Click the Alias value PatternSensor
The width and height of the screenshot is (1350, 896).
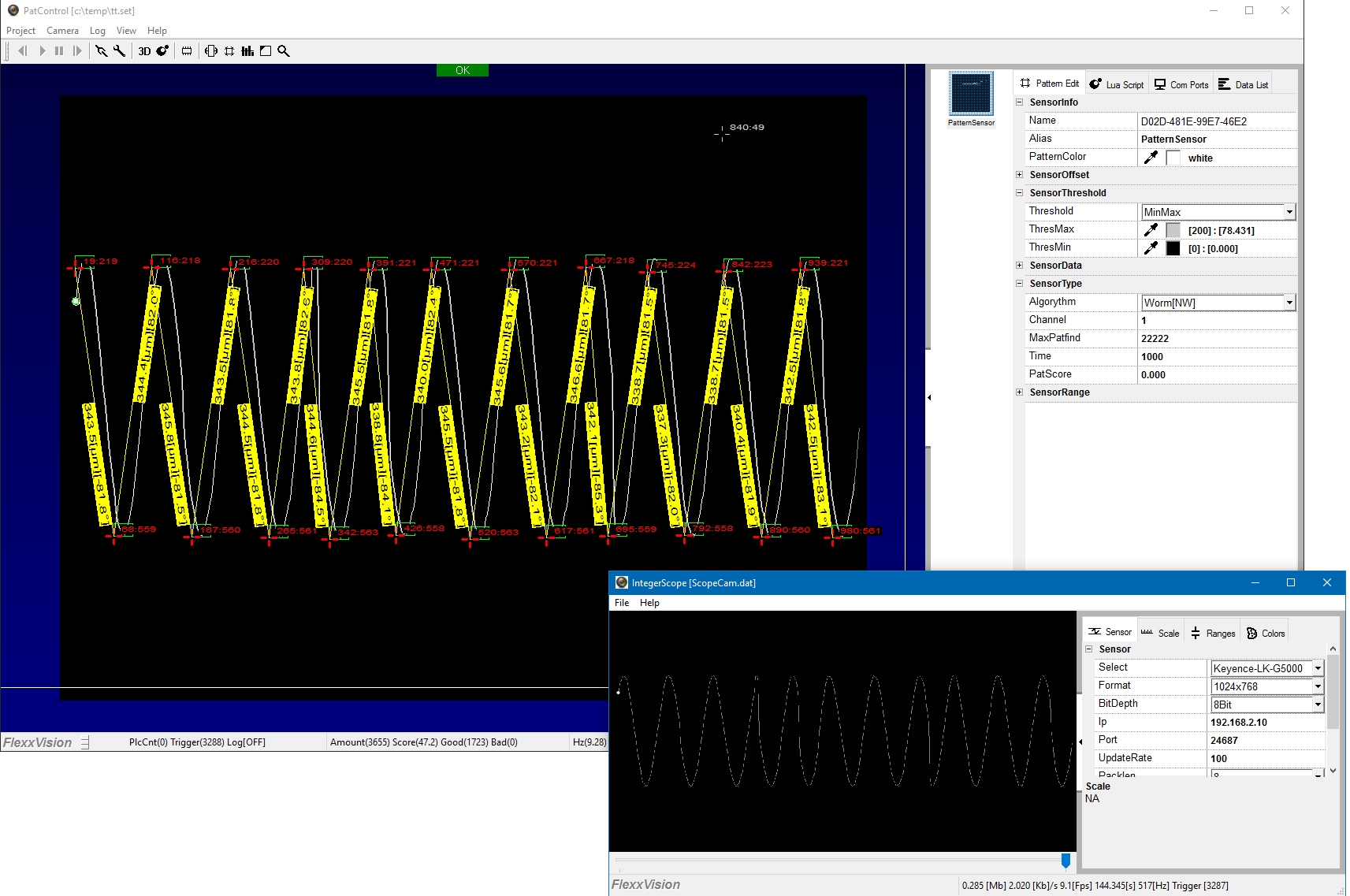pos(1173,139)
